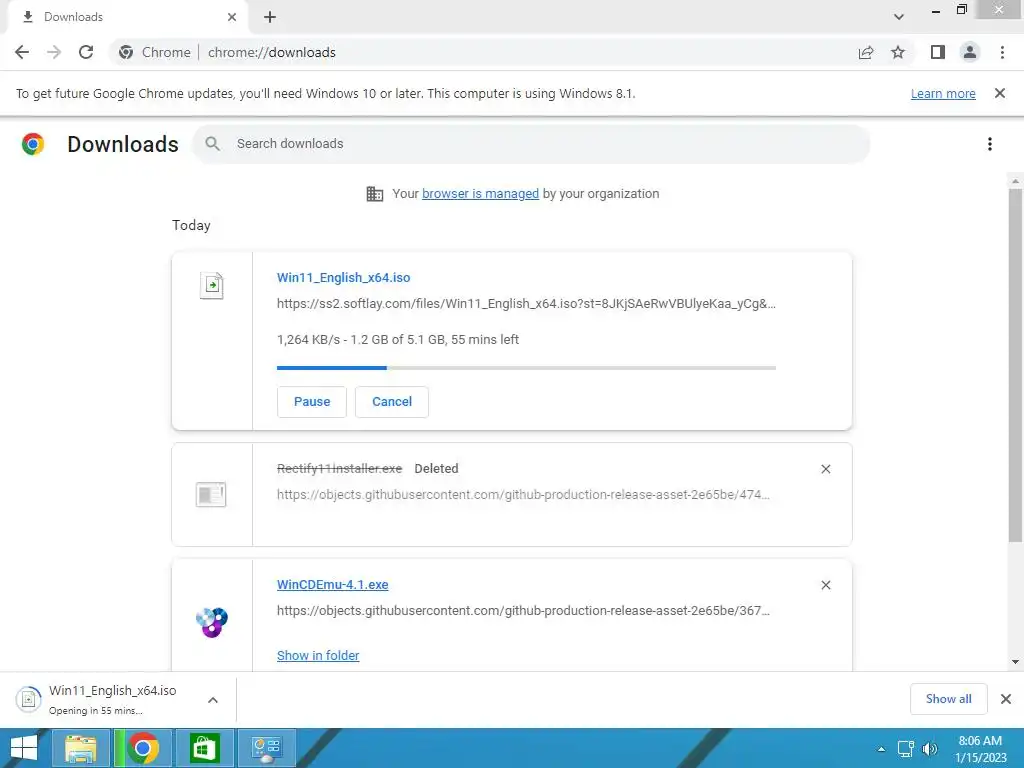Open the Learn more link

click(943, 93)
